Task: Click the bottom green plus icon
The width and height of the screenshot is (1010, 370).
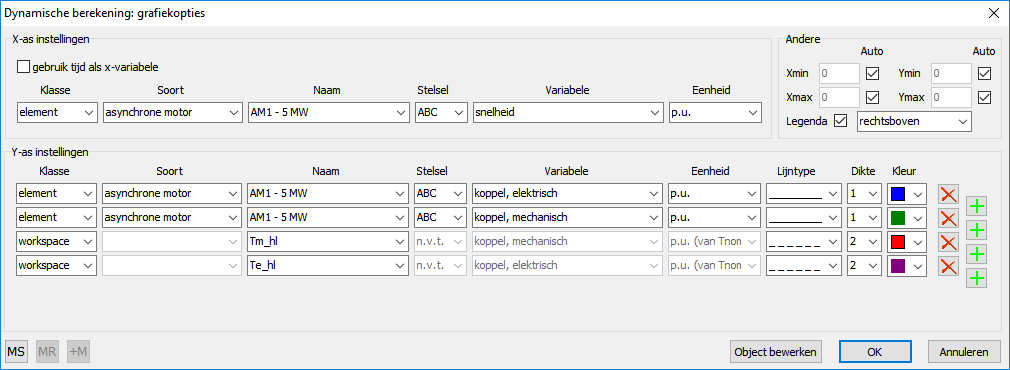Action: pos(977,278)
